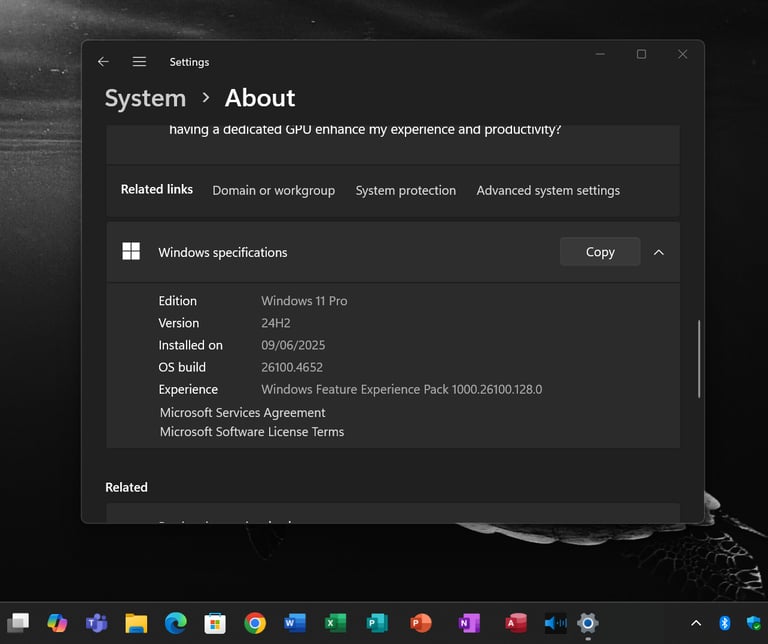Copy the Windows specifications
The image size is (768, 644).
[x=599, y=253]
